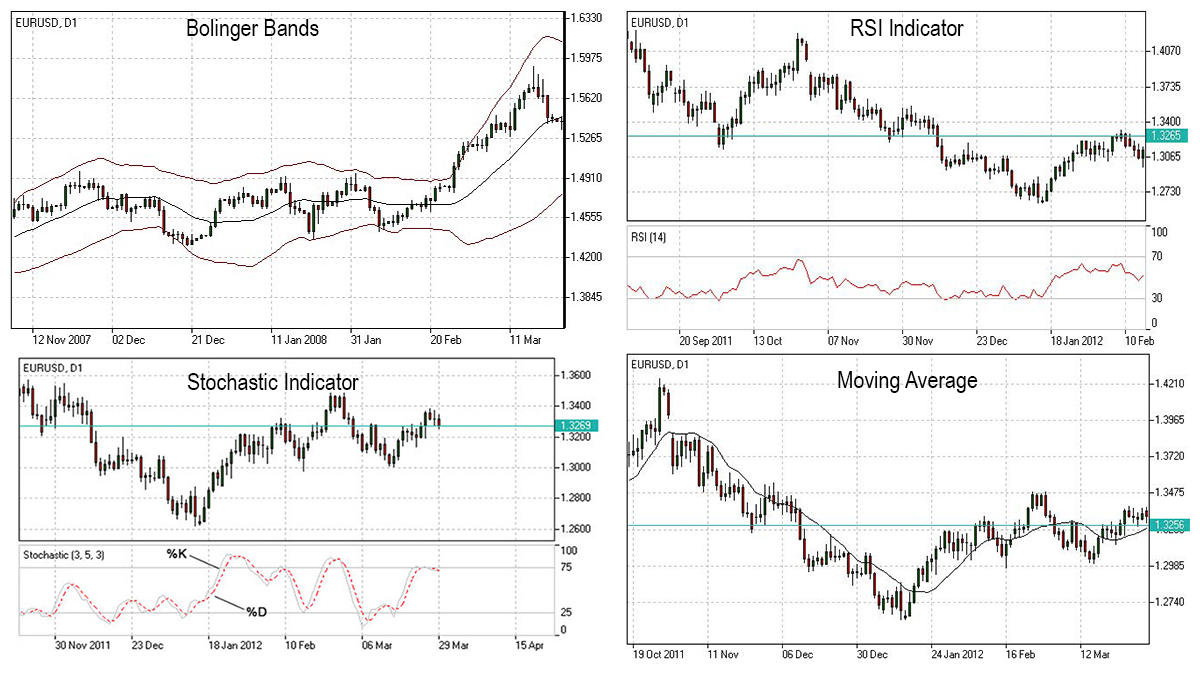Select the Stochastic Indicator title text
Image resolution: width=1200 pixels, height=675 pixels.
point(273,382)
